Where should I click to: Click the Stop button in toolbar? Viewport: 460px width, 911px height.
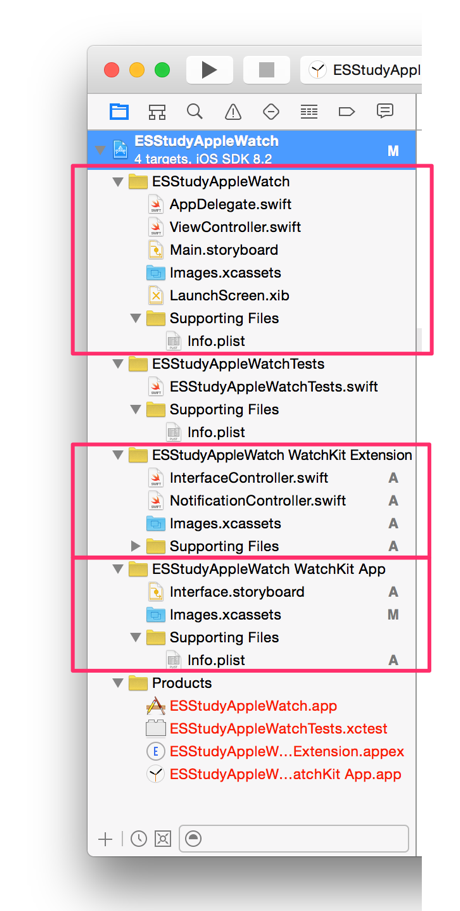(x=266, y=70)
